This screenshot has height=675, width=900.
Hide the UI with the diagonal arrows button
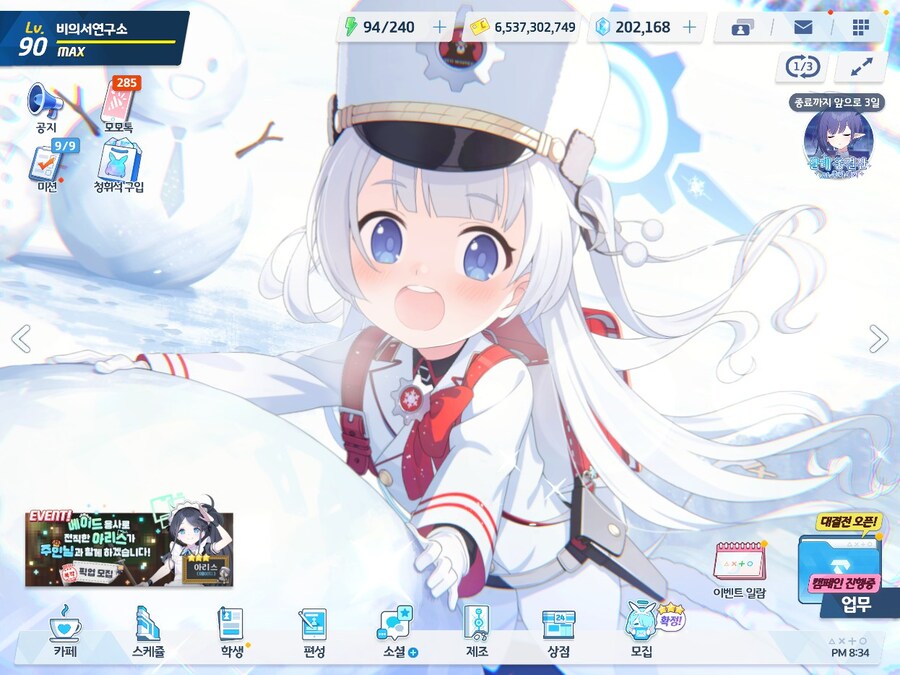[x=861, y=67]
